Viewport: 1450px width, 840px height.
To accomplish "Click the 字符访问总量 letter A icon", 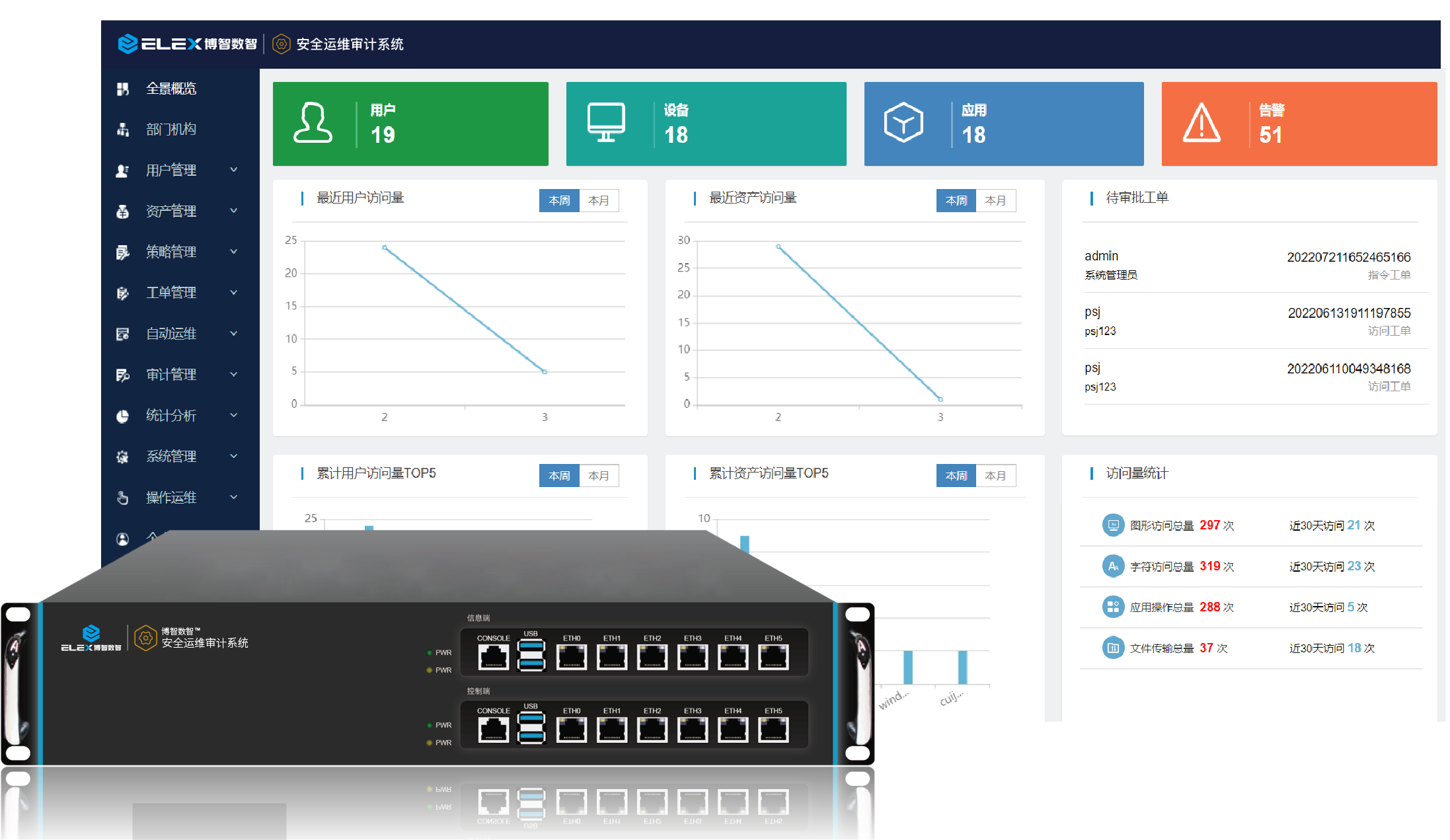I will coord(1113,566).
